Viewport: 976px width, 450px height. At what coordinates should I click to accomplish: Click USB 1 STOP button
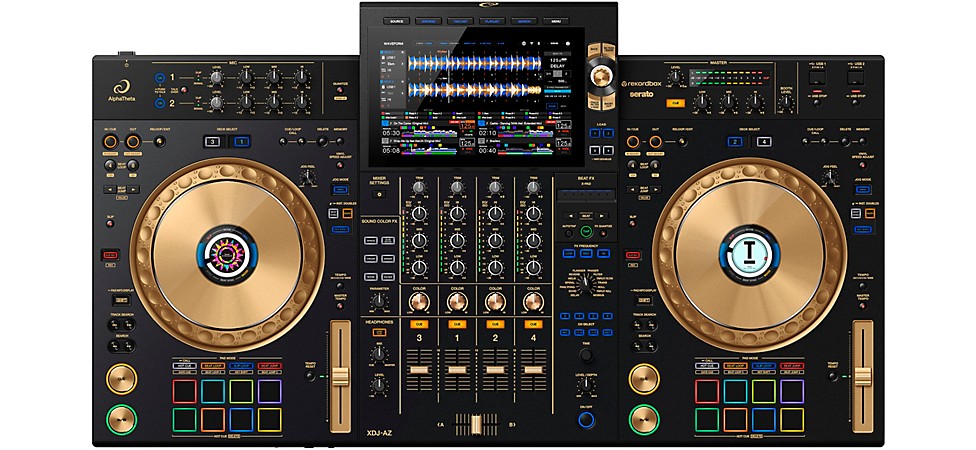815,101
